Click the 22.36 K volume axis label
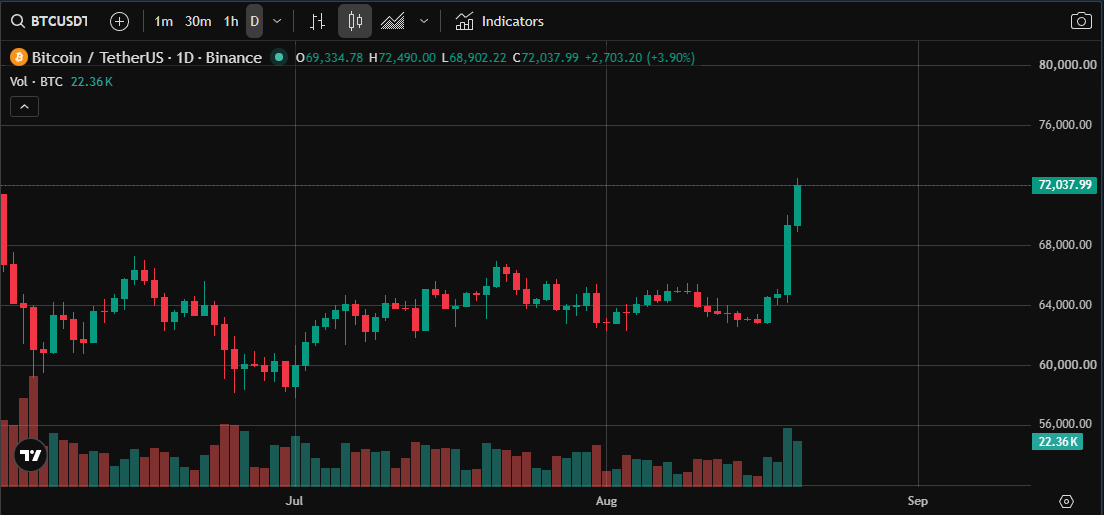Image resolution: width=1104 pixels, height=515 pixels. 1058,442
